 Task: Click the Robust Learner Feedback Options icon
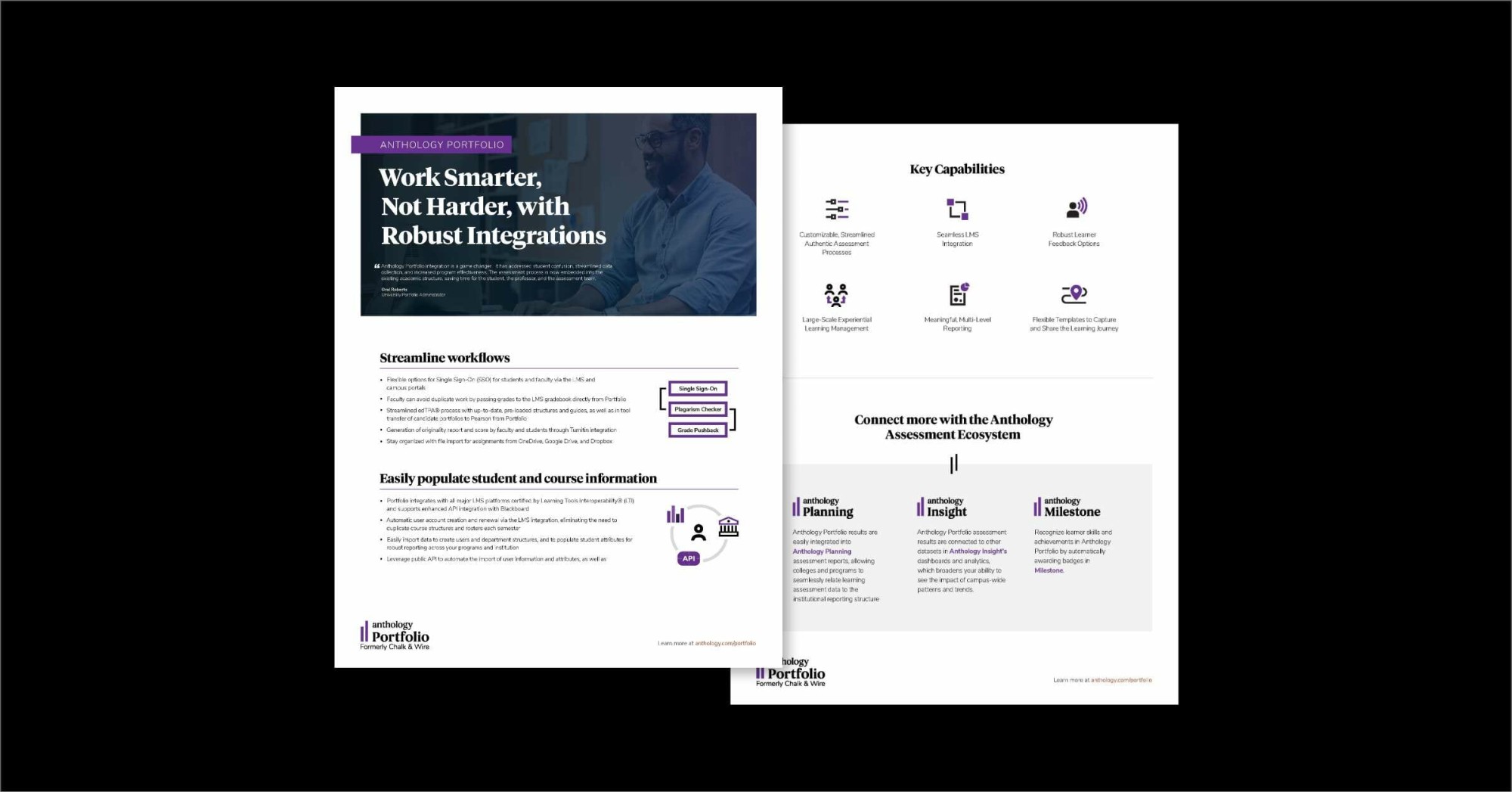[1077, 208]
